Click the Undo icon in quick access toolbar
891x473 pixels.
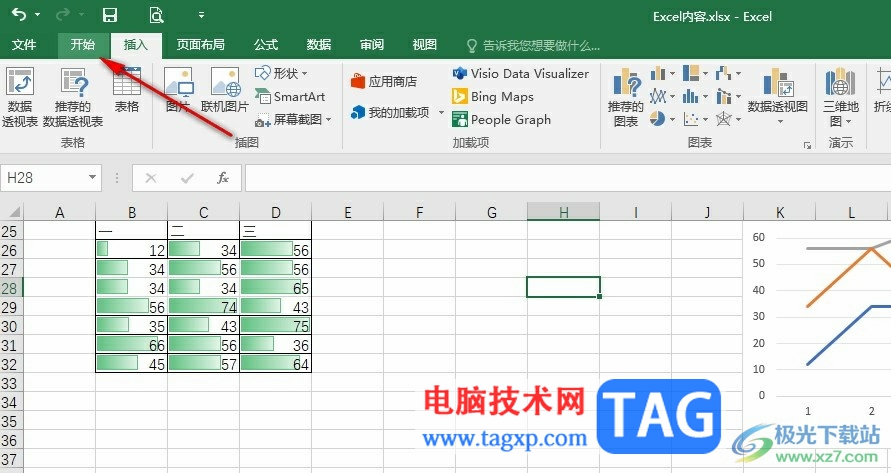point(19,14)
